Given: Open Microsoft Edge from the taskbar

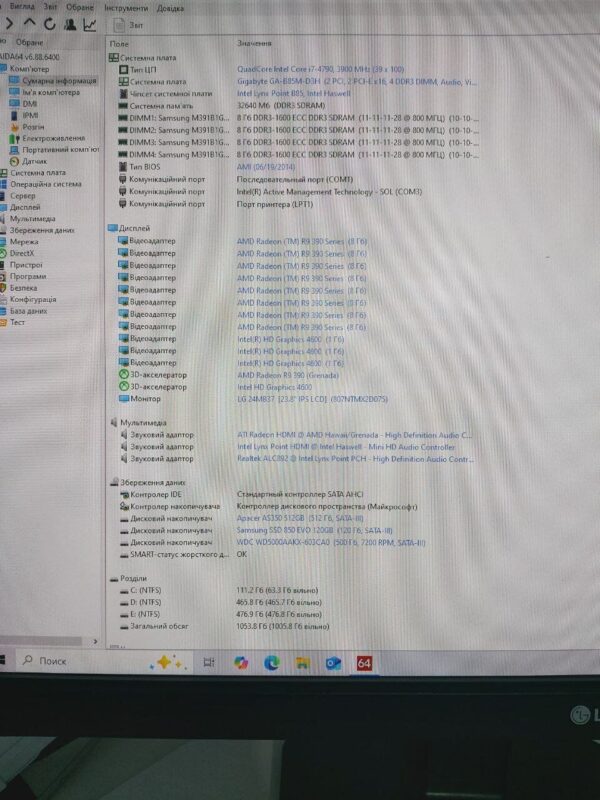Looking at the screenshot, I should coord(271,662).
